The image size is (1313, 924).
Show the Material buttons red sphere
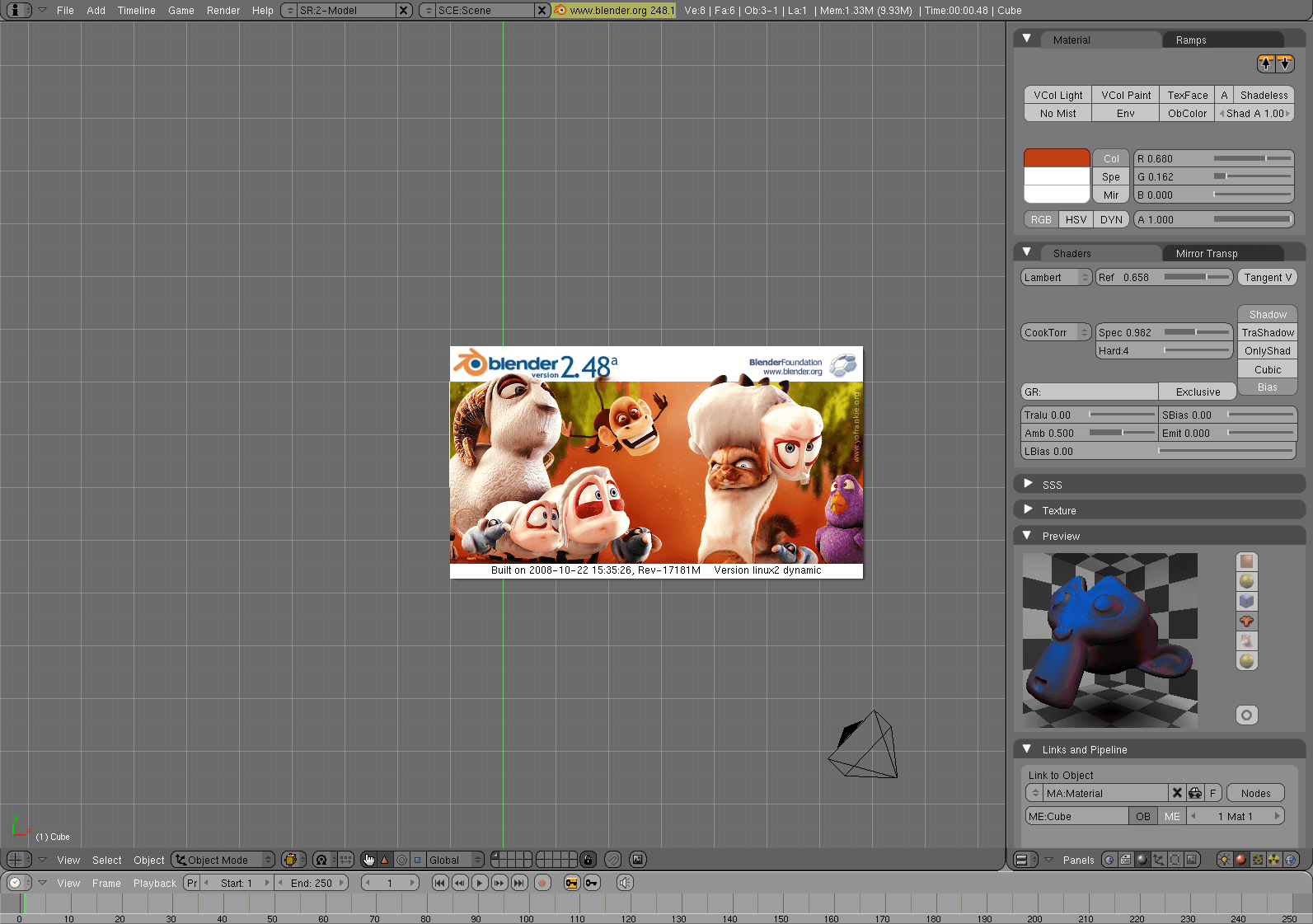pos(1241,860)
